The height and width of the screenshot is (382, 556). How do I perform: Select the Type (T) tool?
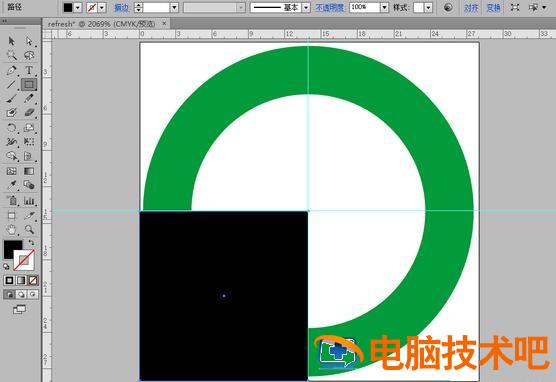point(29,70)
